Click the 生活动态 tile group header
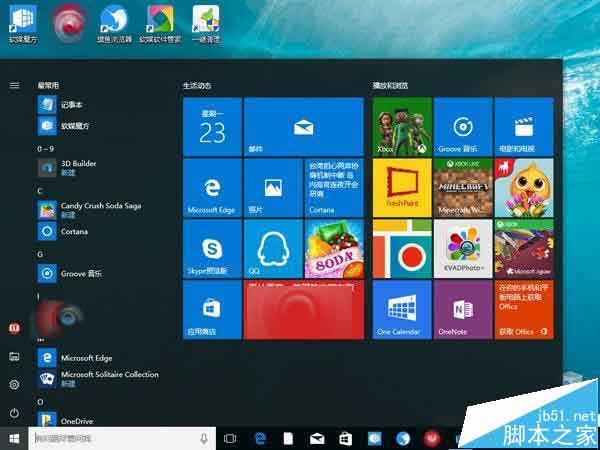This screenshot has width=600, height=450. point(197,86)
